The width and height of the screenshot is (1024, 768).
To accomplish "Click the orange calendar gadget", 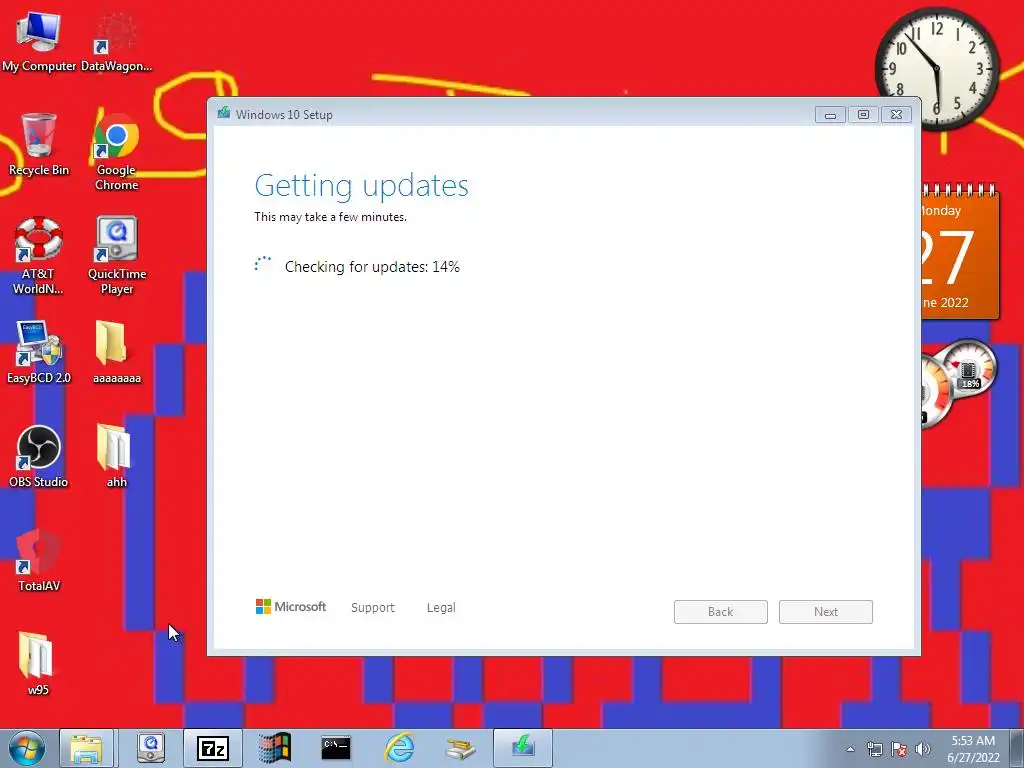I will (960, 253).
